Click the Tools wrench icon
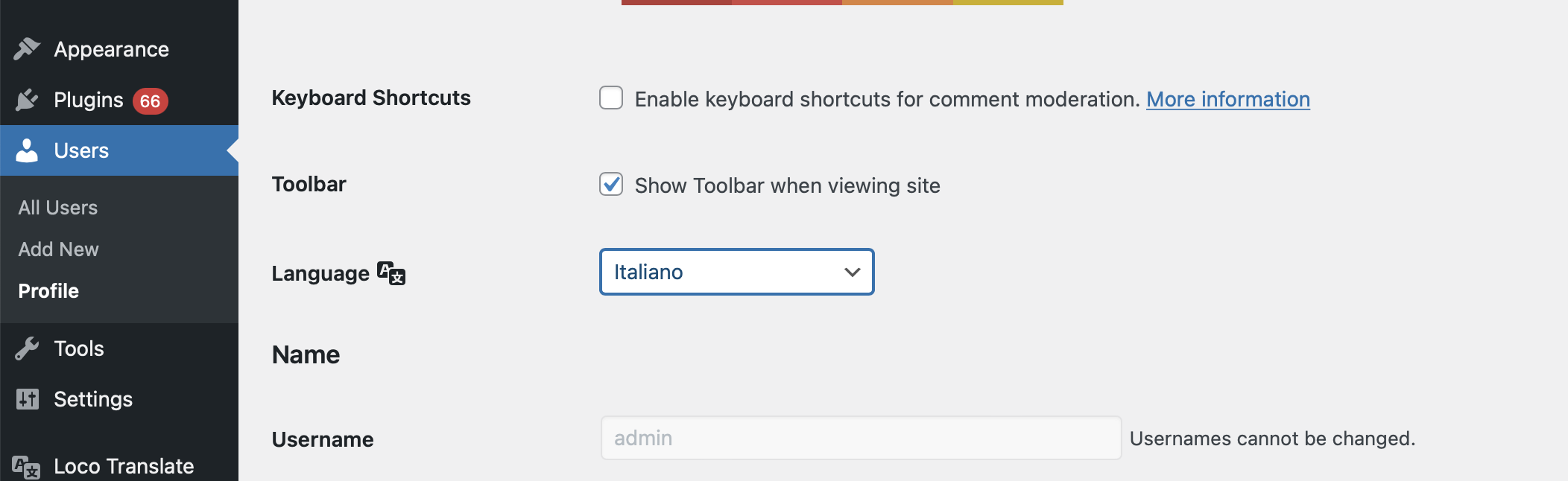Viewport: 1568px width, 481px height. pos(27,348)
